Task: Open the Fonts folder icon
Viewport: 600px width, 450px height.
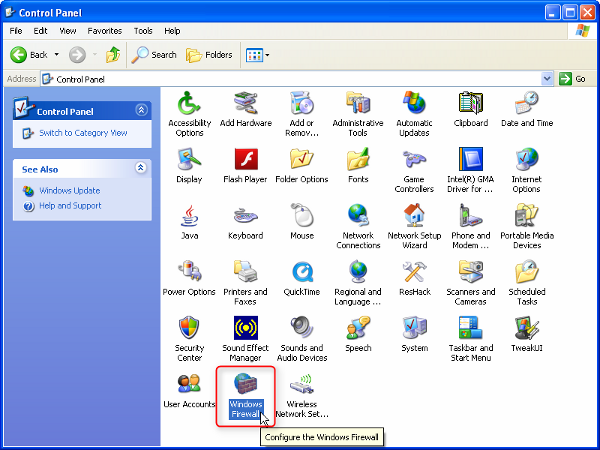Action: pos(358,160)
